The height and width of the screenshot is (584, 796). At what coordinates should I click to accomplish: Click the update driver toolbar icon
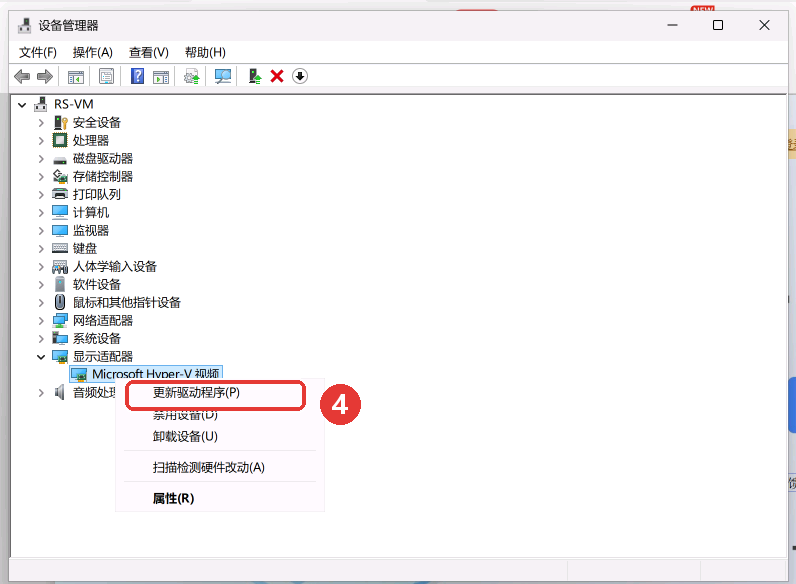(254, 77)
